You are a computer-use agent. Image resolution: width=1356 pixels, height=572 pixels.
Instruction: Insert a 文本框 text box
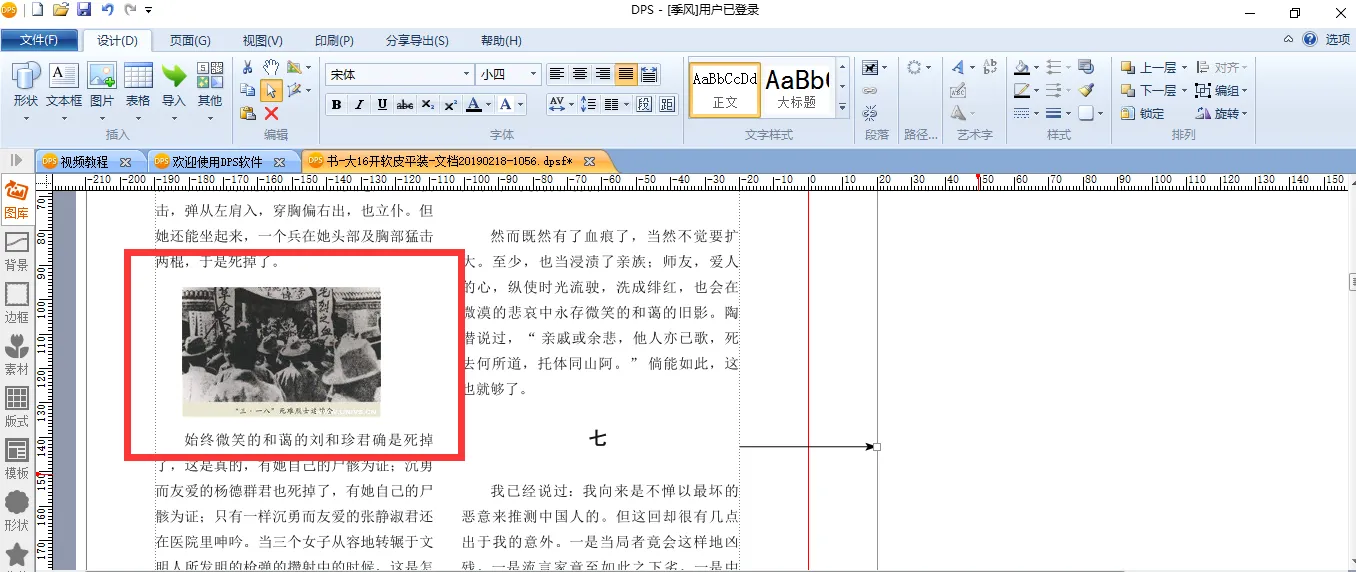point(64,86)
